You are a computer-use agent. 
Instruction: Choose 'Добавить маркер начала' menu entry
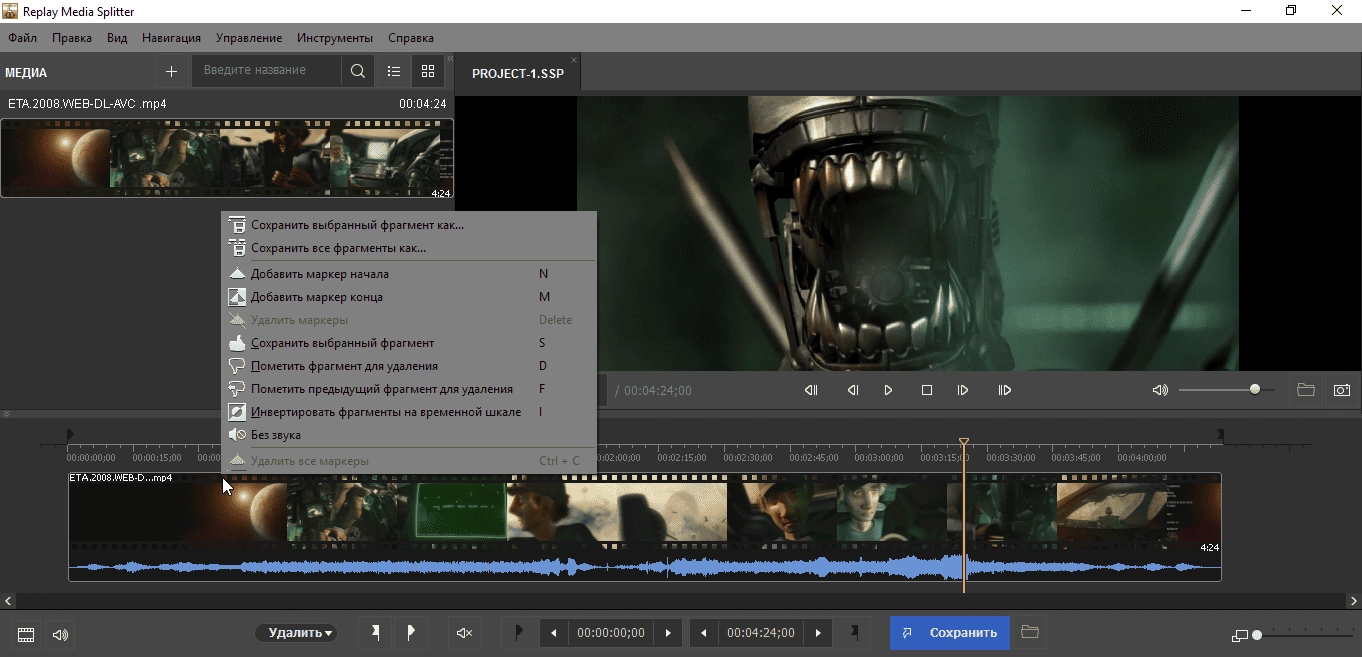[408, 274]
